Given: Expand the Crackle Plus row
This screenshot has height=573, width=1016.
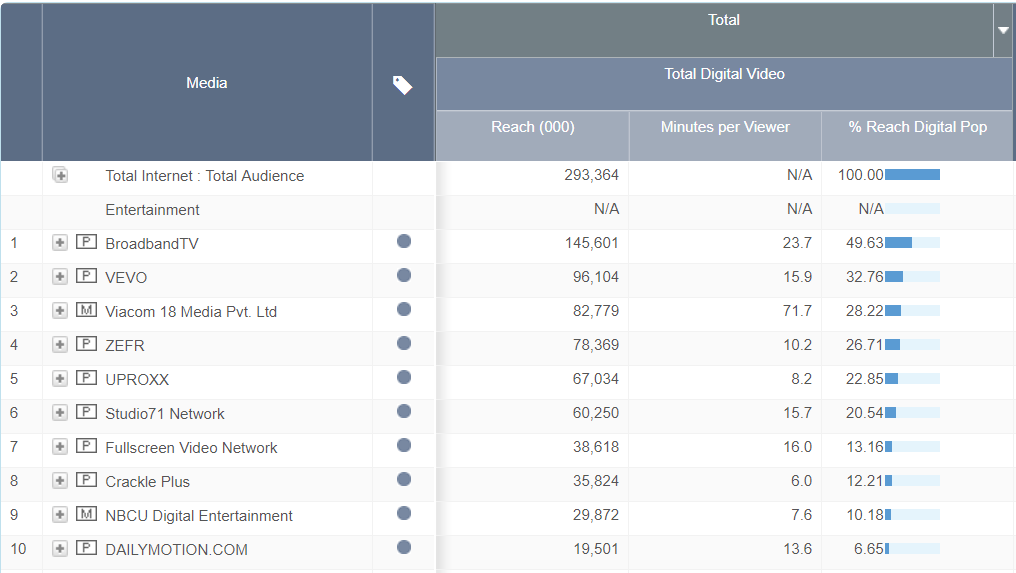Looking at the screenshot, I should point(60,480).
